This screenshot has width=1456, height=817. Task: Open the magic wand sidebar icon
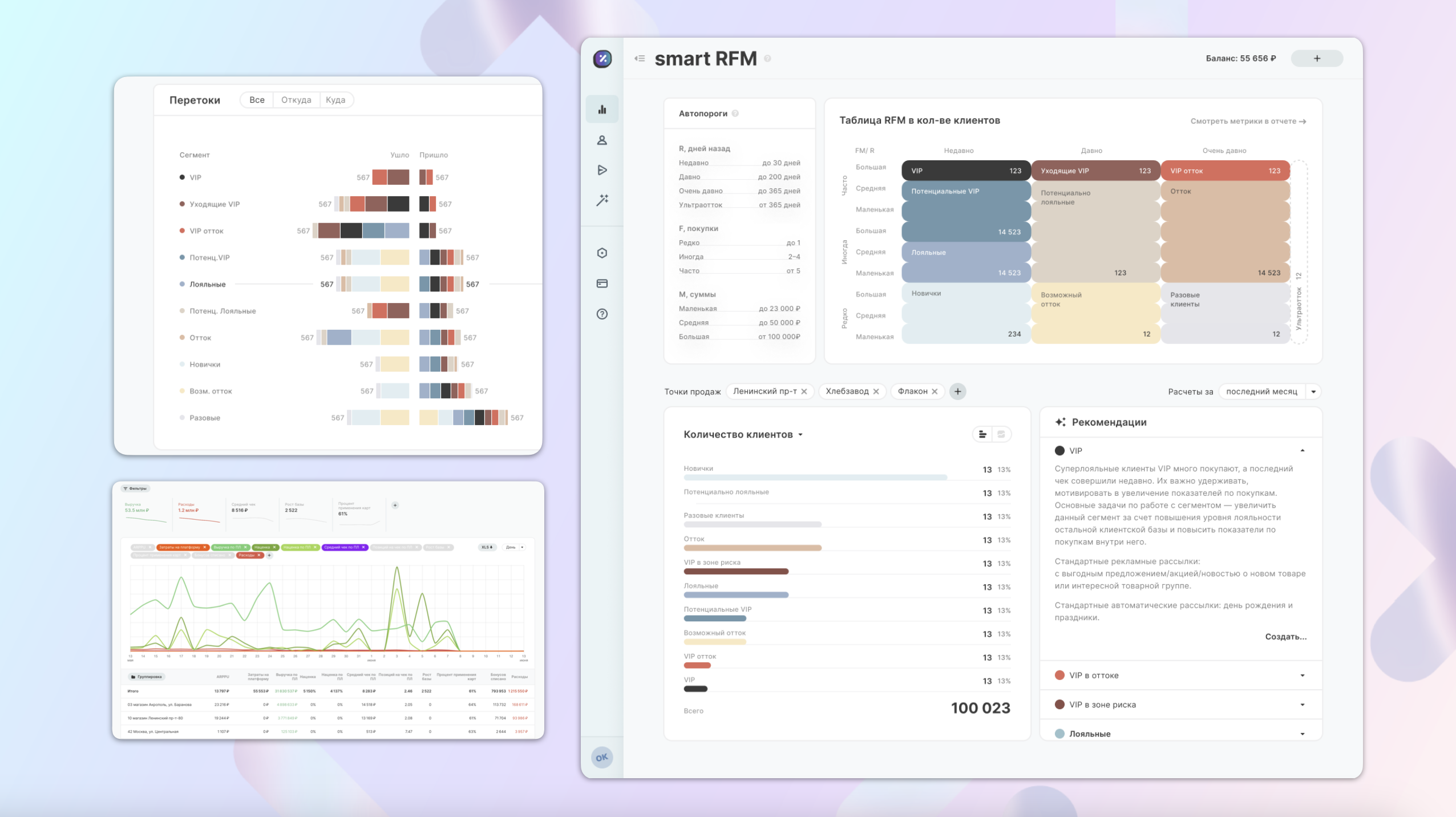pos(602,200)
